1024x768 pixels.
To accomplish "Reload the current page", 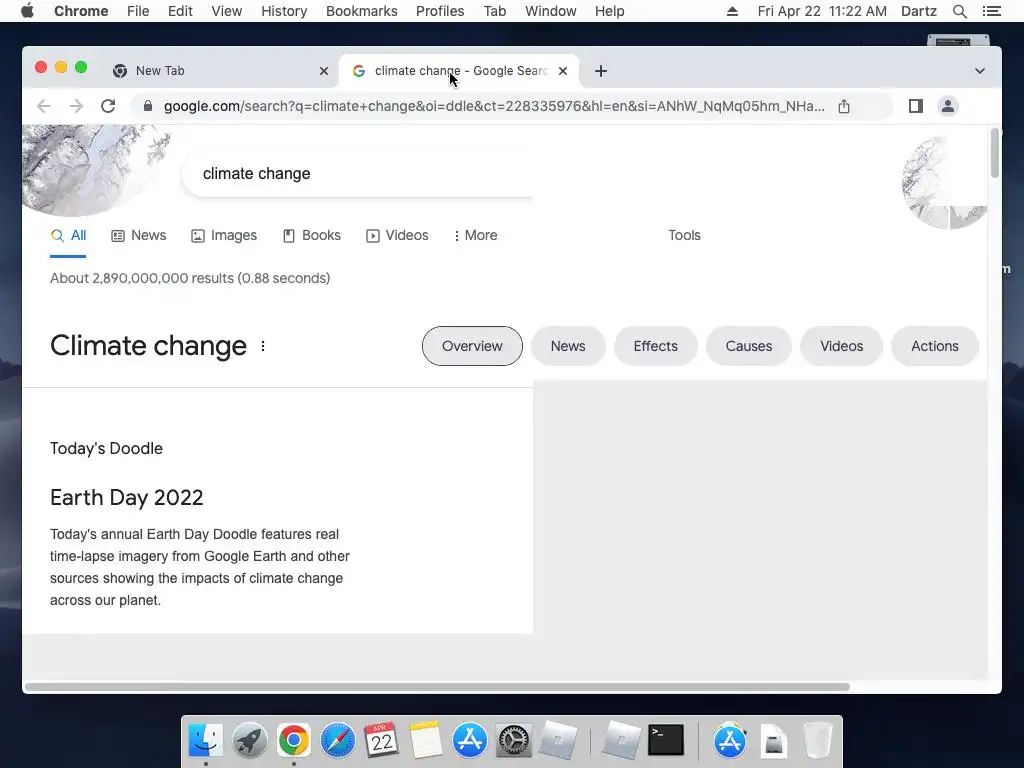I will point(108,106).
